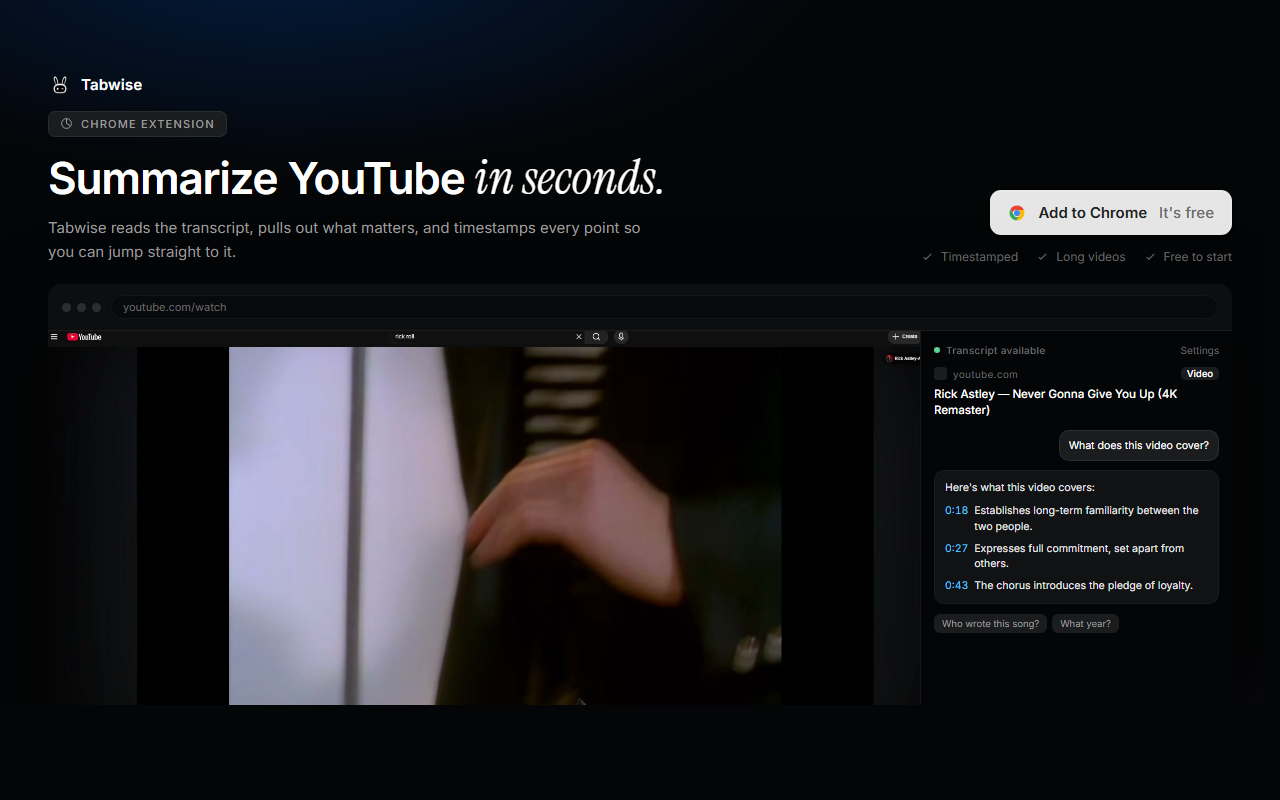Viewport: 1280px width, 800px height.
Task: Click the Tabwise rabbit logo icon
Action: (x=60, y=85)
